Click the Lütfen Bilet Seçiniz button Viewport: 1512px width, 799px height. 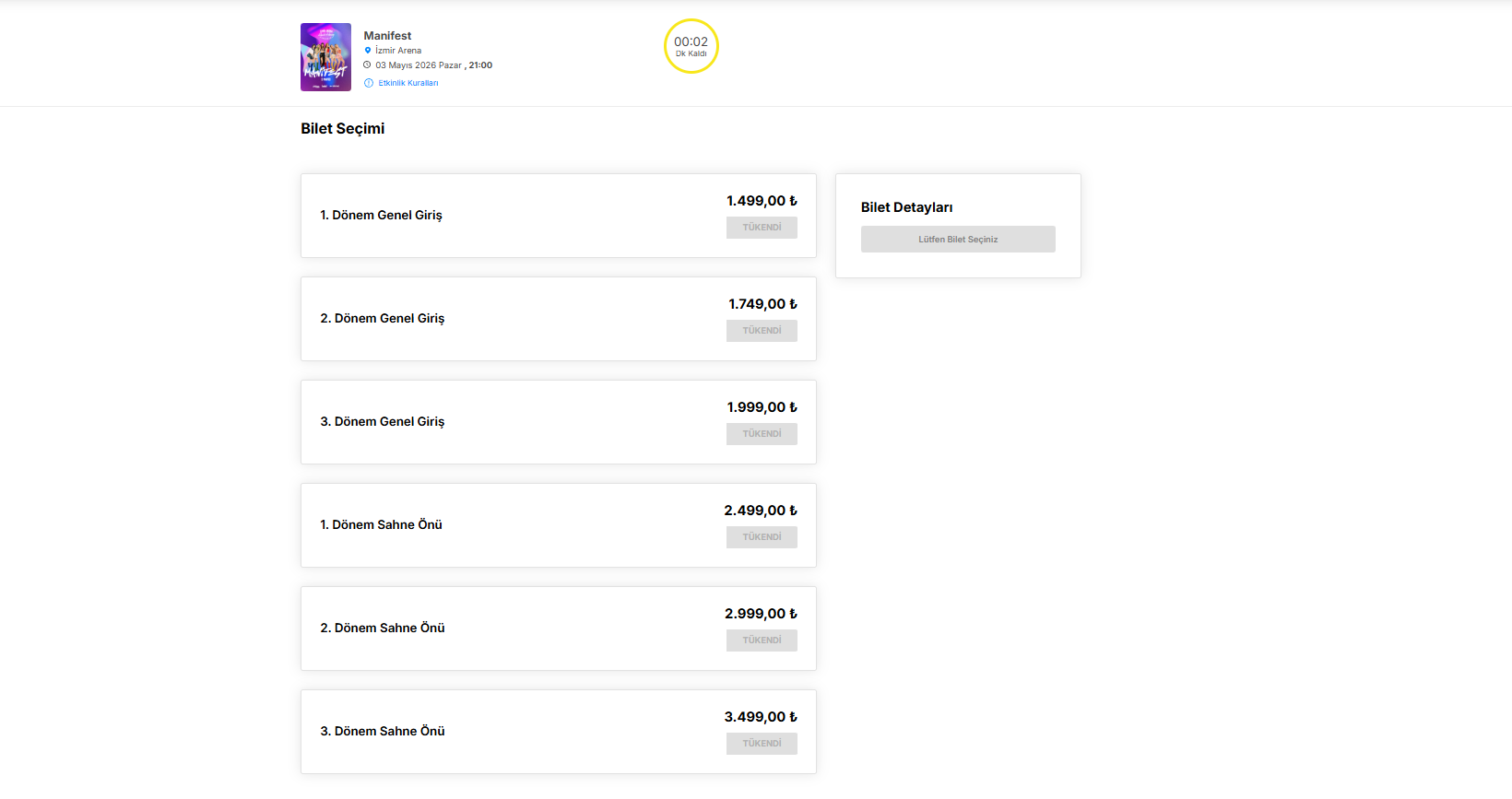[958, 240]
